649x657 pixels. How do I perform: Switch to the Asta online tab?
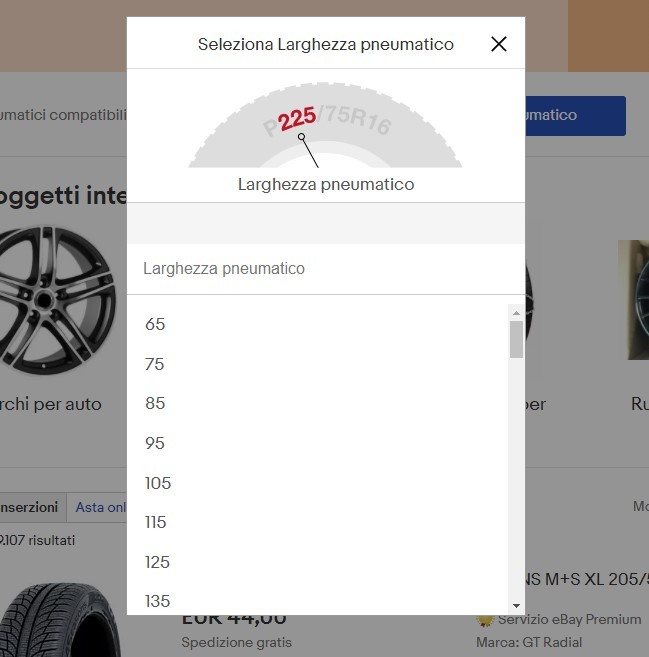click(x=101, y=507)
